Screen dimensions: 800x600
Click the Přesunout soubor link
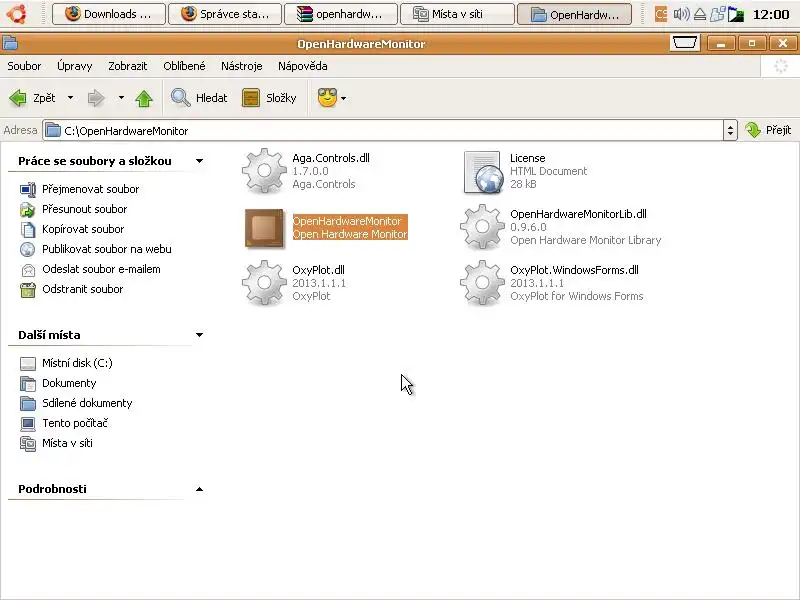pos(85,209)
